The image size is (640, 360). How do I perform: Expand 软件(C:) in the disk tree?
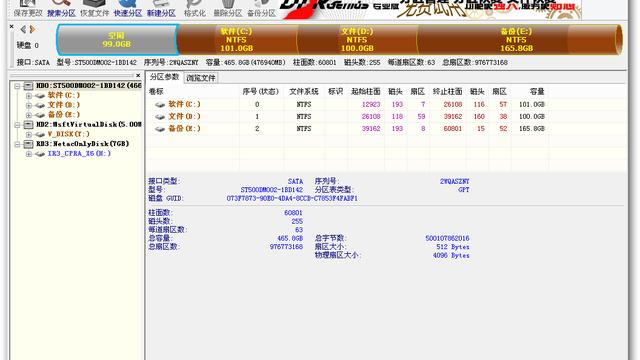coord(29,96)
